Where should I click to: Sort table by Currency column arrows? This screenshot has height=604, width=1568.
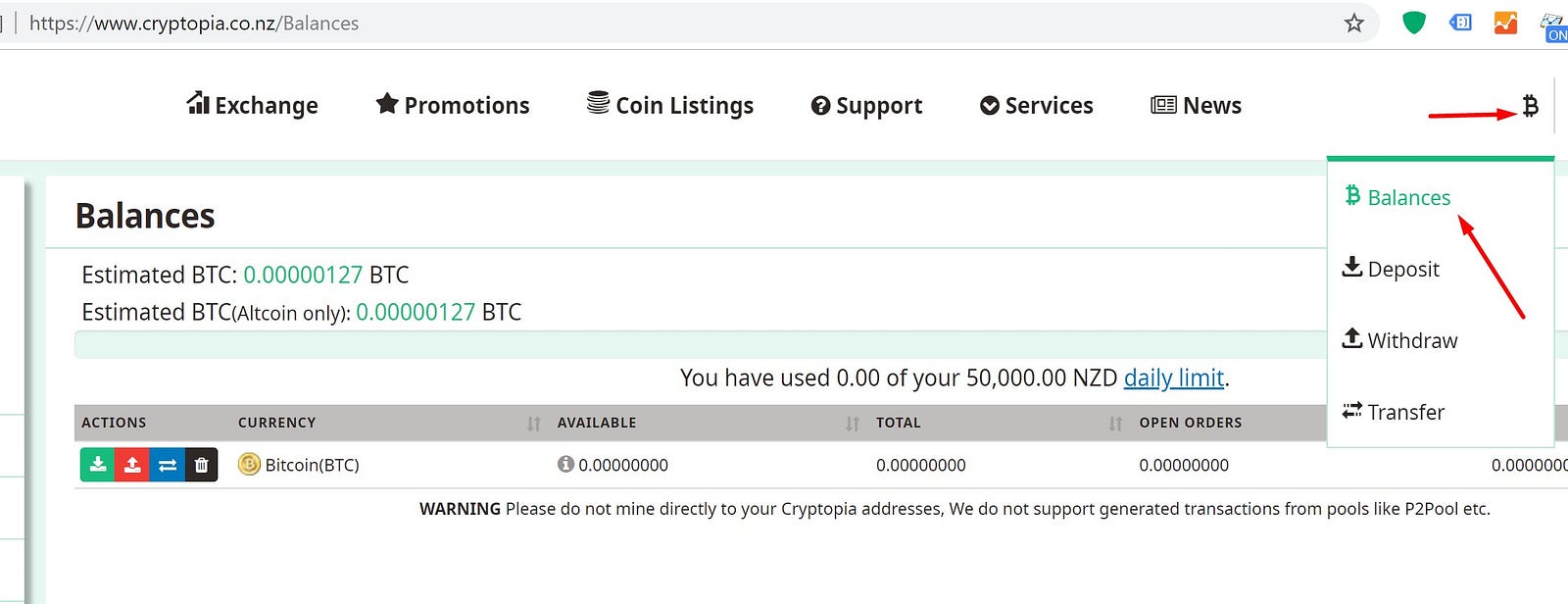pos(533,424)
